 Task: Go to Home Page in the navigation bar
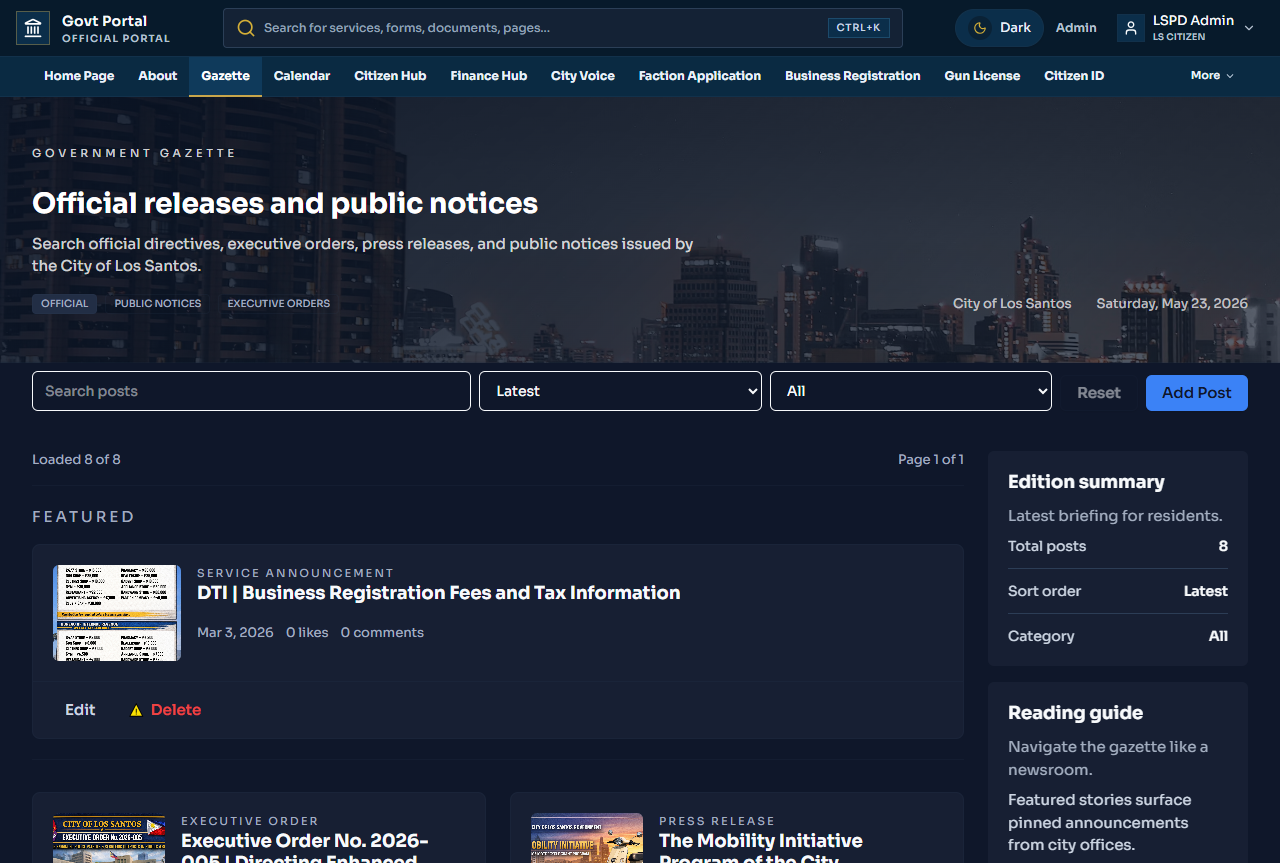coord(79,76)
